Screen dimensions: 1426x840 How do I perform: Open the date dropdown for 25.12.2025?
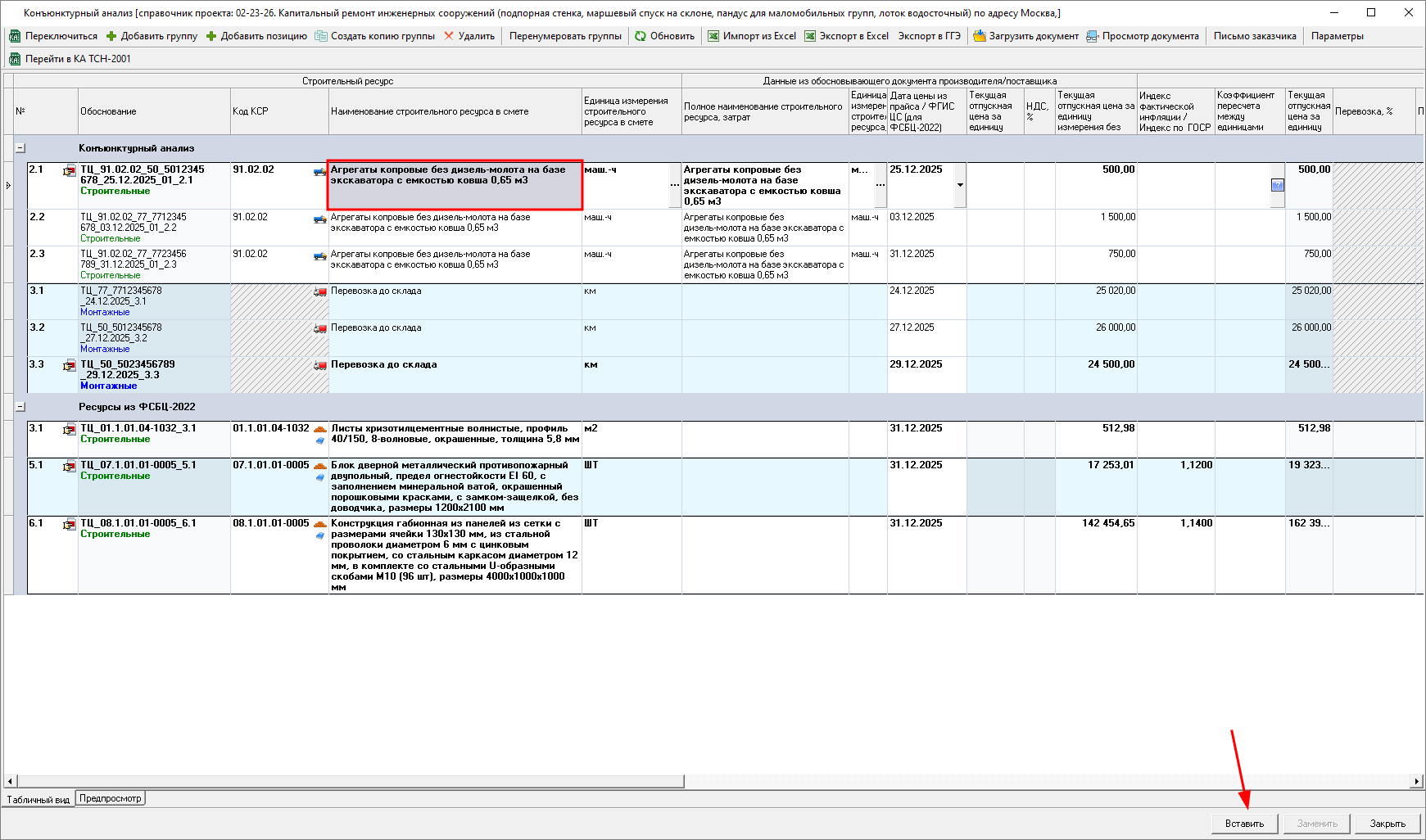pyautogui.click(x=960, y=185)
